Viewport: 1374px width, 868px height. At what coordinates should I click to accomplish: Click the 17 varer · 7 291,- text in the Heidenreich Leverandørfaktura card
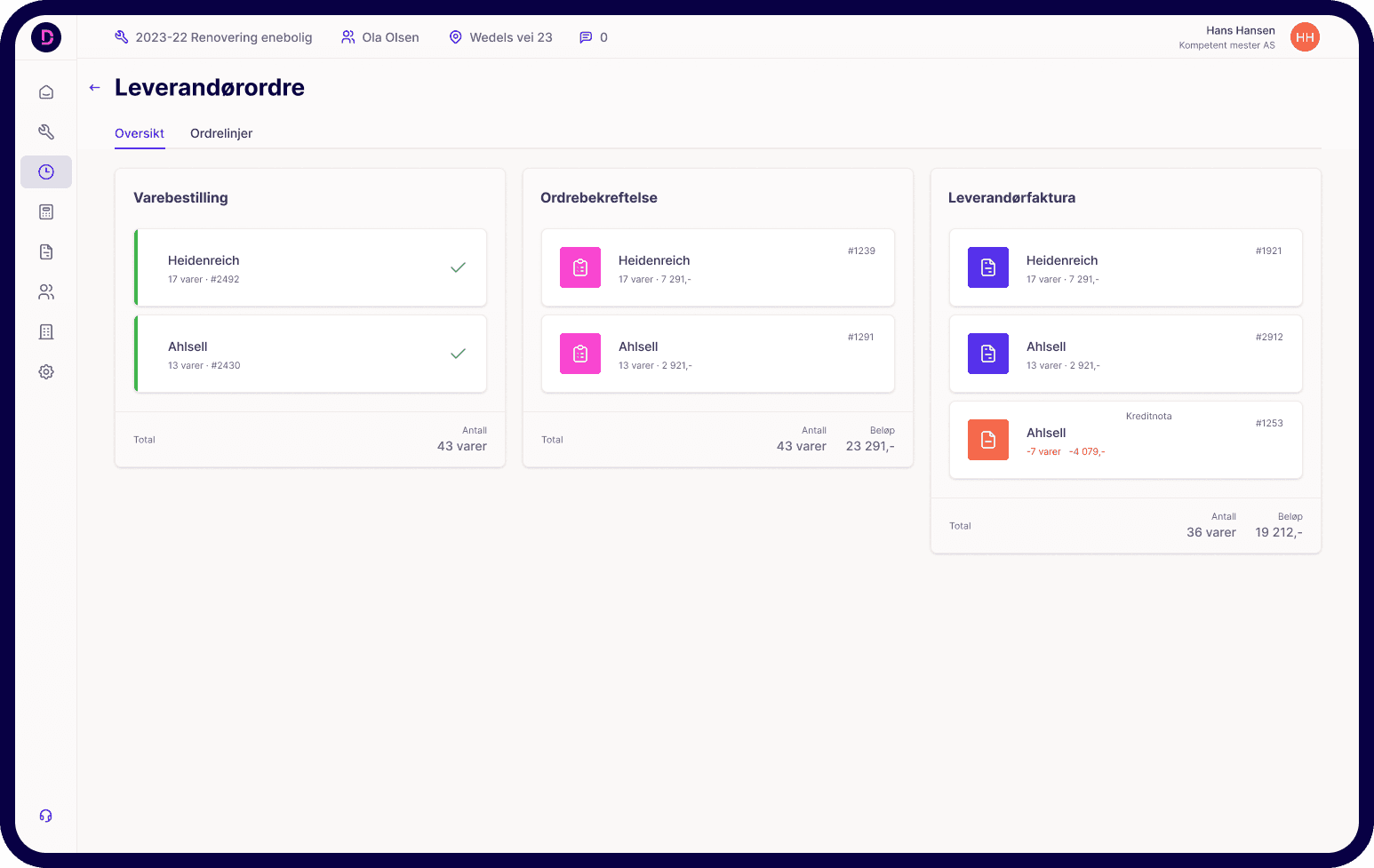(1063, 279)
